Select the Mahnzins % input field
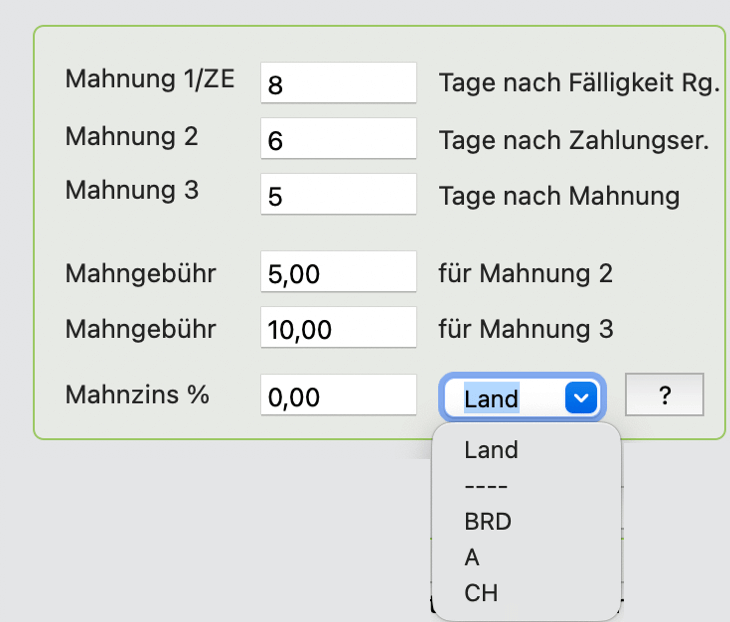Image resolution: width=730 pixels, height=622 pixels. pyautogui.click(x=338, y=396)
